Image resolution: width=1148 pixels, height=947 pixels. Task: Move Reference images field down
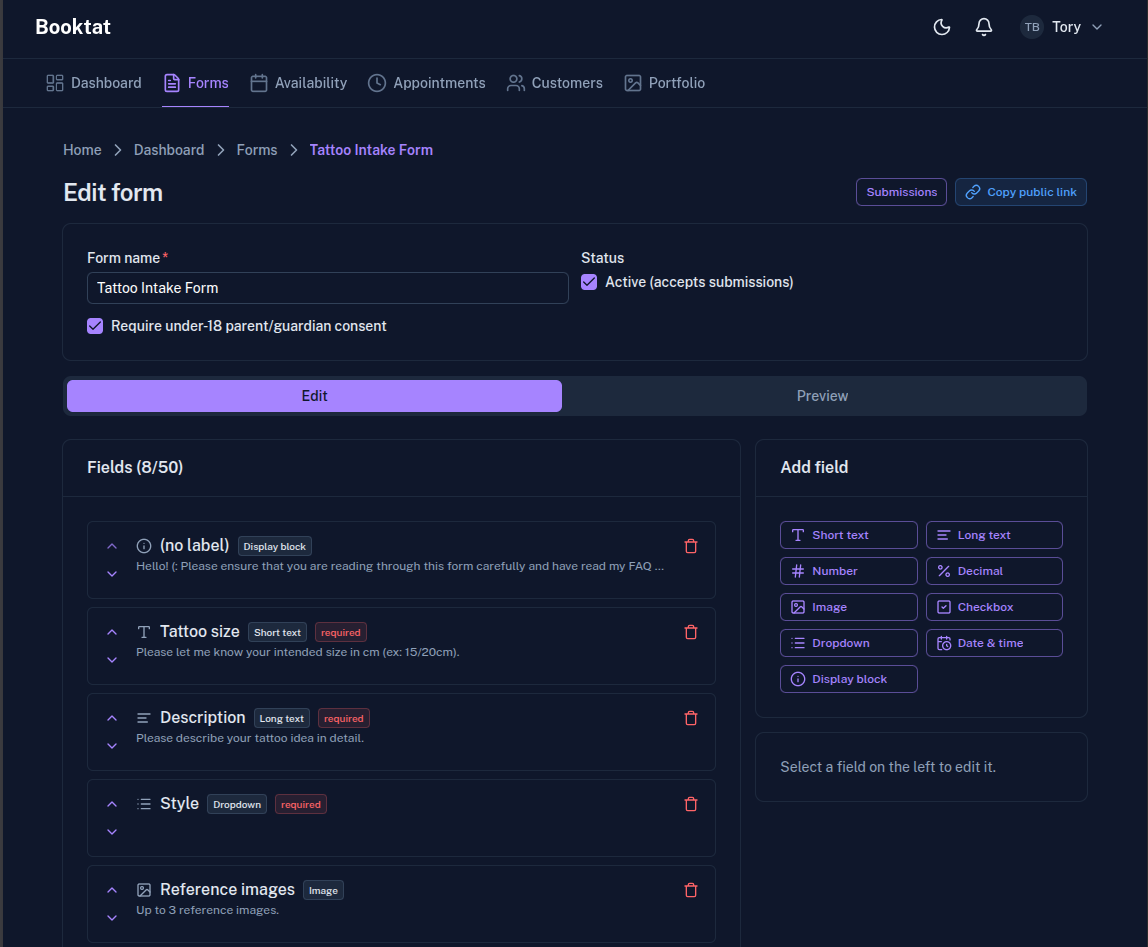click(112, 918)
